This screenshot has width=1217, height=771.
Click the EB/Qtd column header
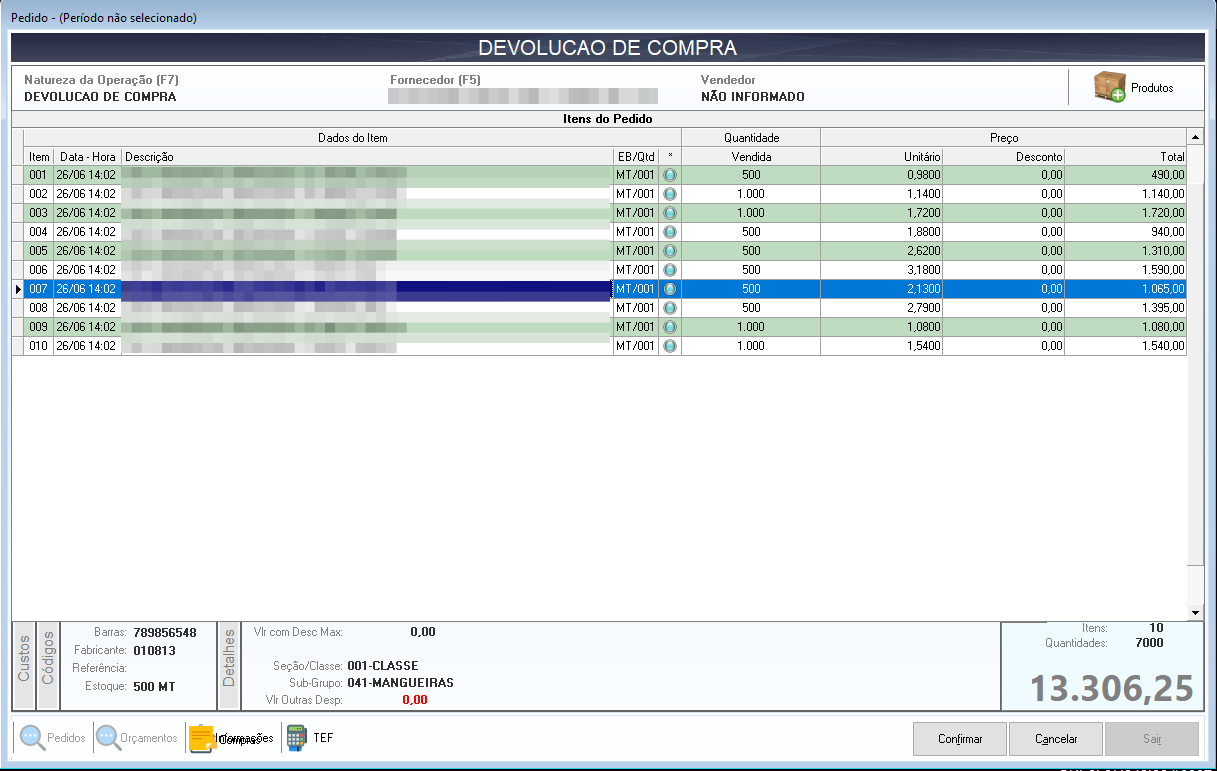636,157
